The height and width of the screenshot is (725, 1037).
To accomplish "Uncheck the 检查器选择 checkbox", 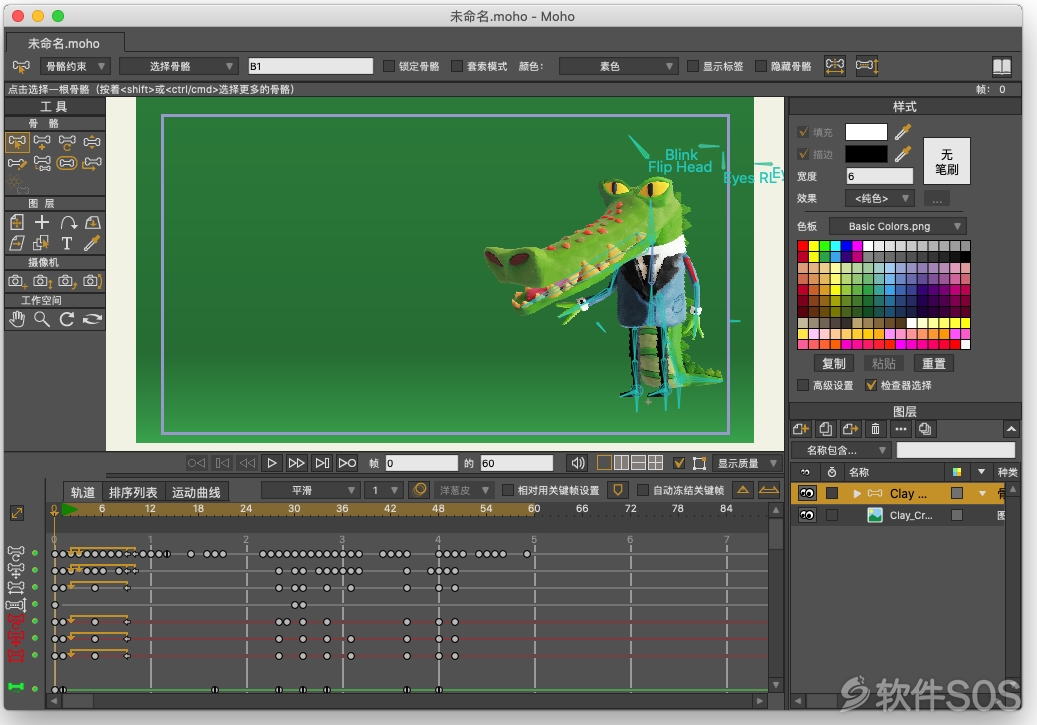I will coord(871,385).
